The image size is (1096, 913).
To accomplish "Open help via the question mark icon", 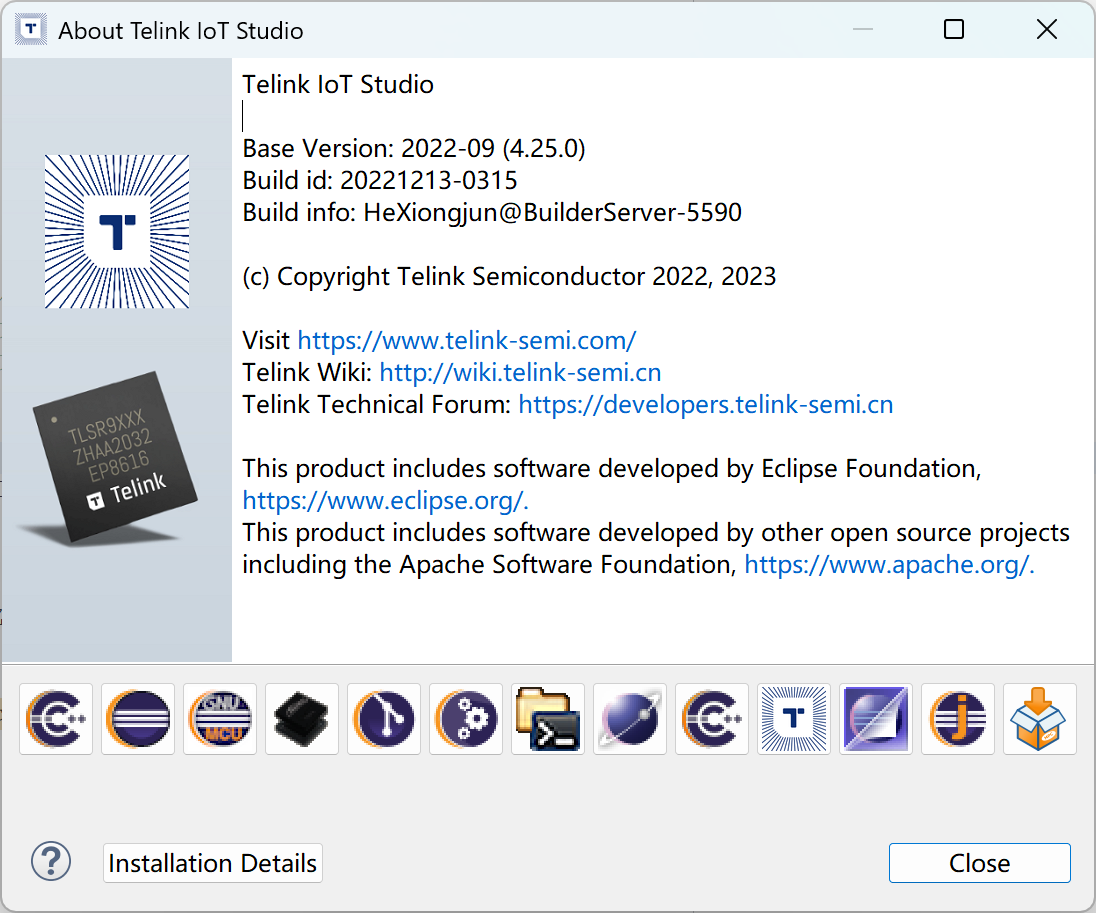I will pos(51,862).
